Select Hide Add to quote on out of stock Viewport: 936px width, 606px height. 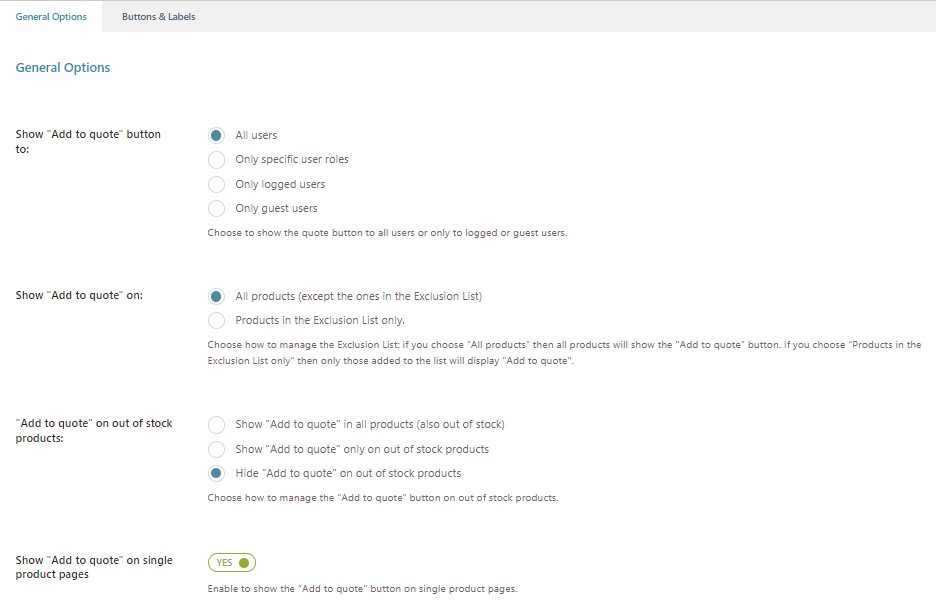click(x=216, y=473)
